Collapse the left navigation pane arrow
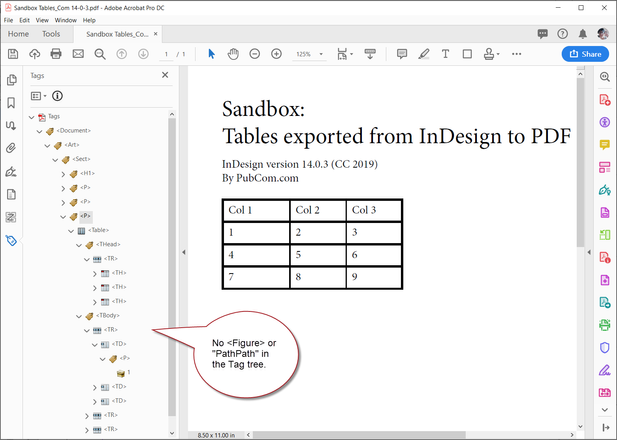The image size is (617, 440). coord(183,252)
